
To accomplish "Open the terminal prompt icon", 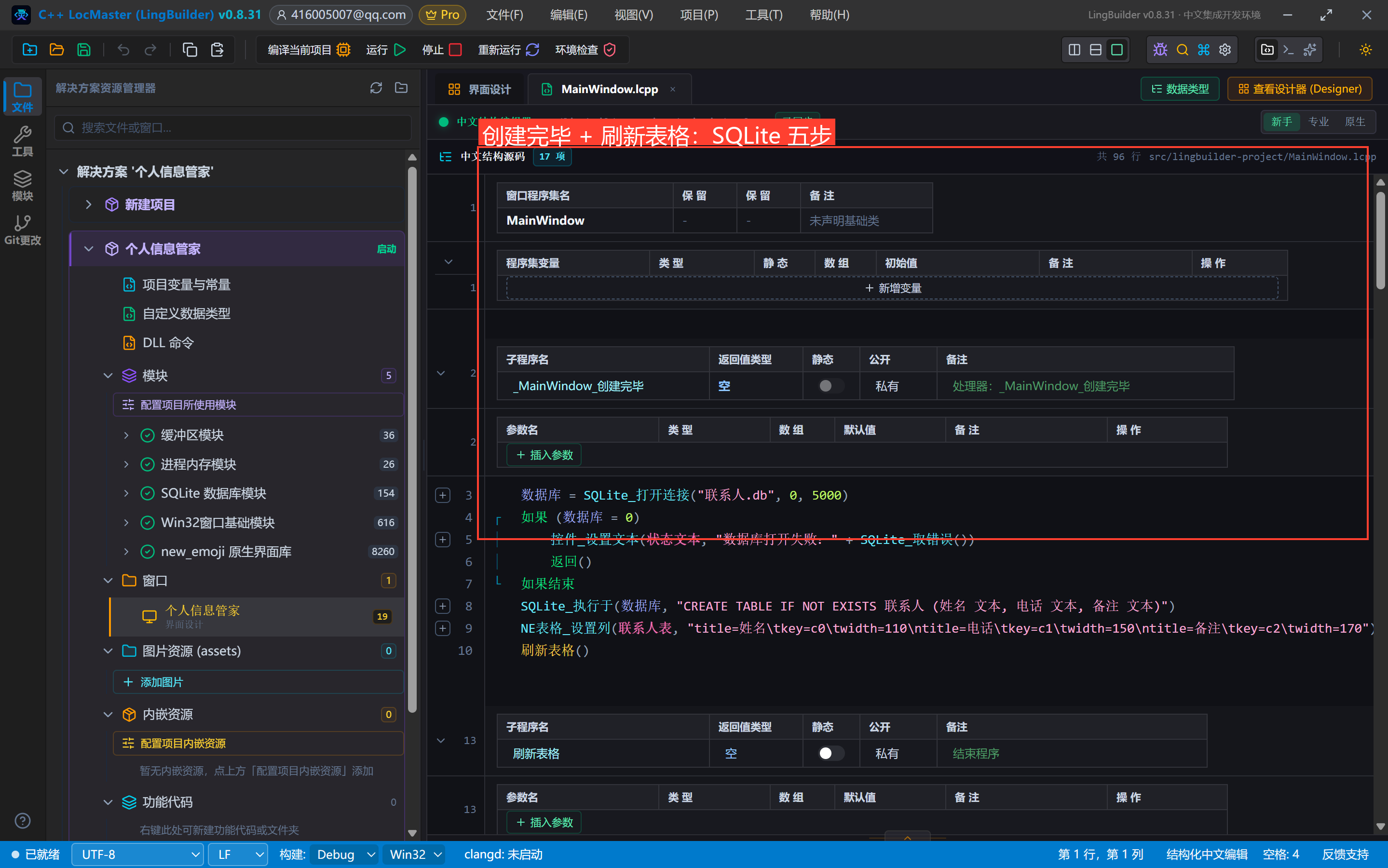I will (1289, 50).
